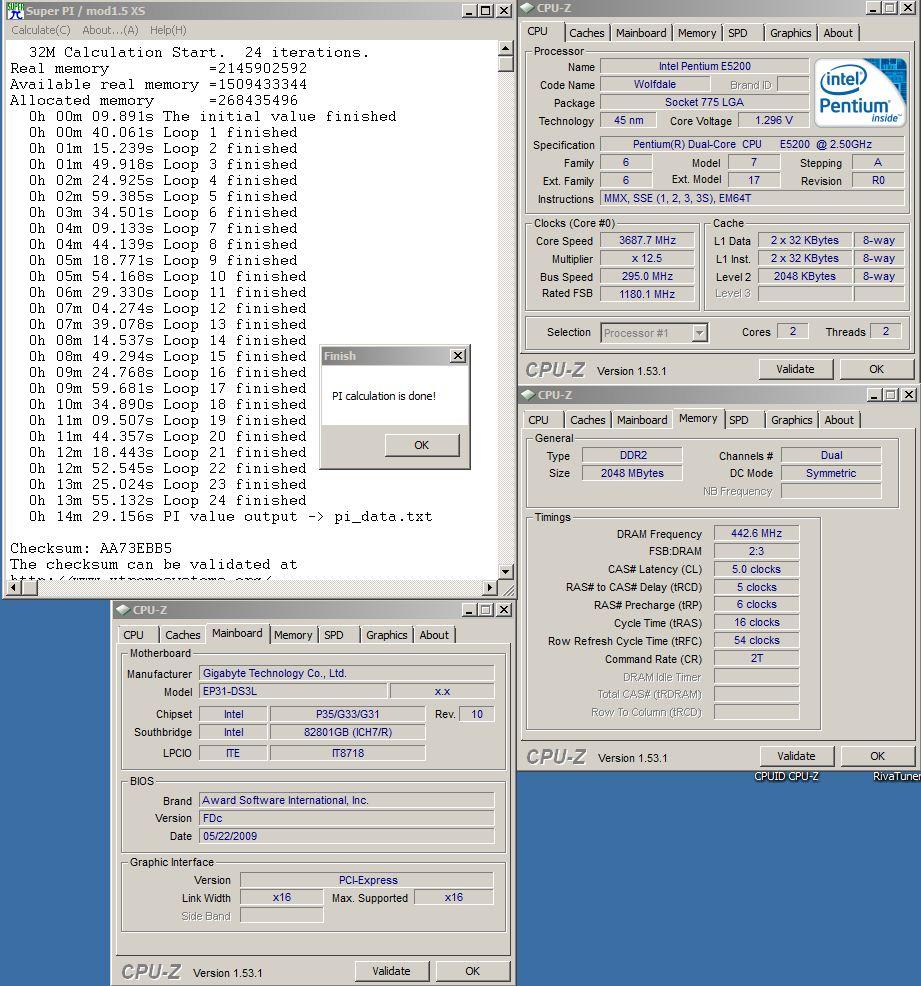Open Memory tab in CPU-Z Mainboard window

[292, 635]
